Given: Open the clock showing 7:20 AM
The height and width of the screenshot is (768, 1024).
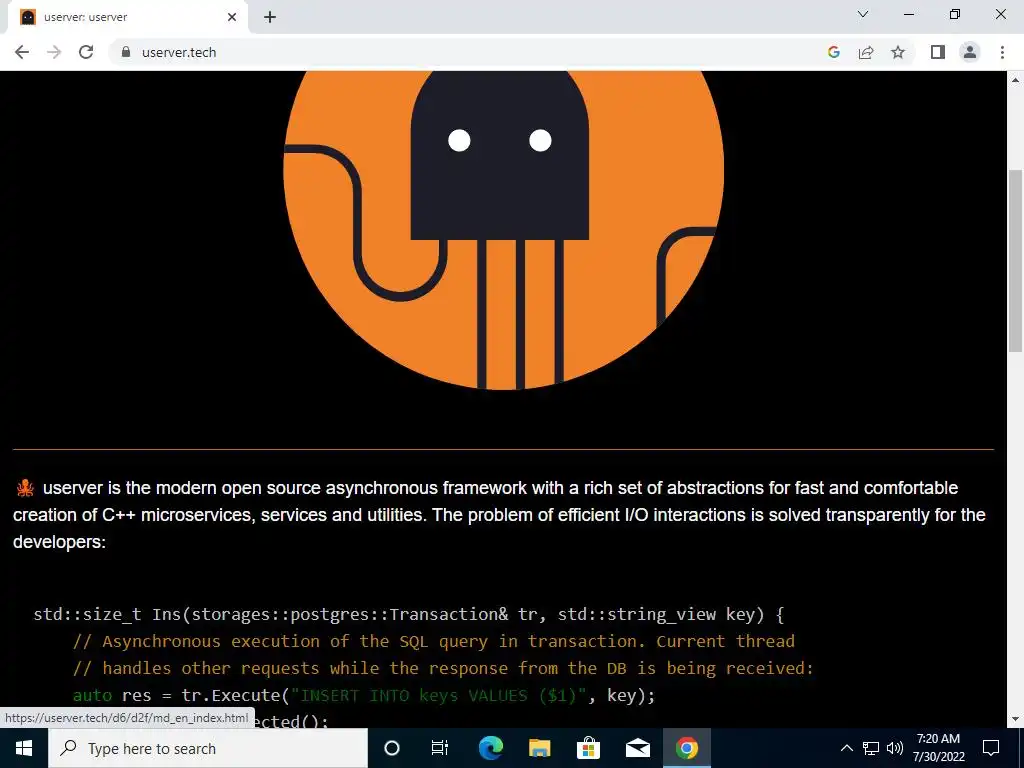Looking at the screenshot, I should (x=938, y=748).
